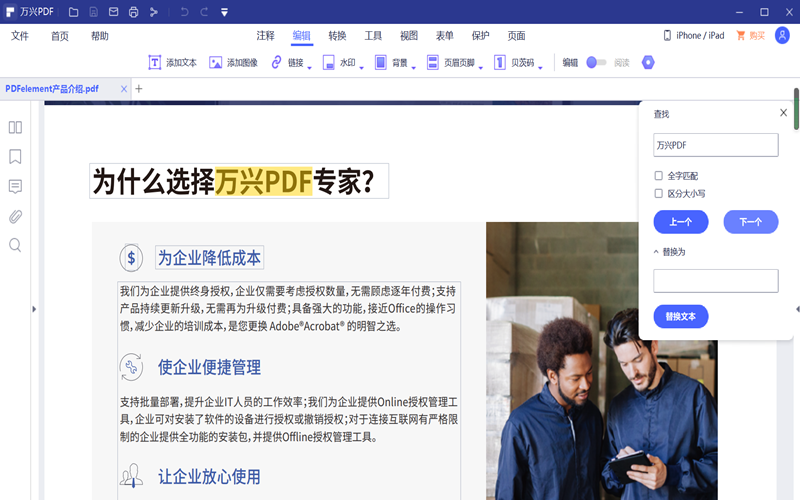The width and height of the screenshot is (800, 500).
Task: Switch to the 注释 (Comment) tab
Action: pos(265,36)
